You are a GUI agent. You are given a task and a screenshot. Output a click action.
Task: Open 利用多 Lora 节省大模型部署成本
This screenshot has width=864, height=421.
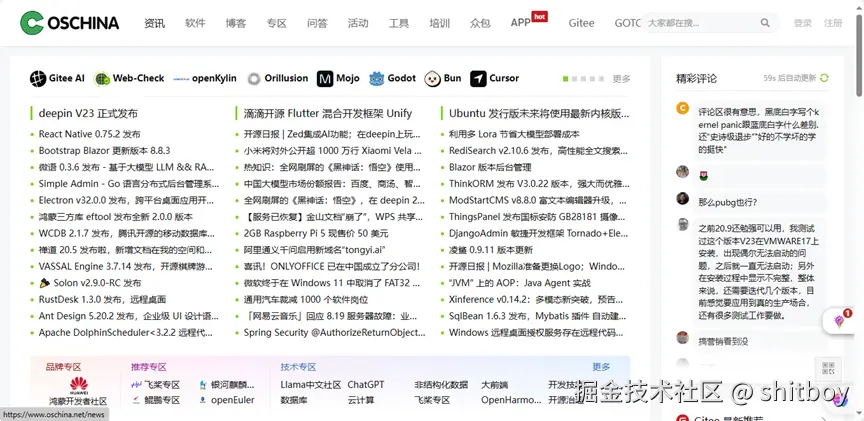click(514, 134)
